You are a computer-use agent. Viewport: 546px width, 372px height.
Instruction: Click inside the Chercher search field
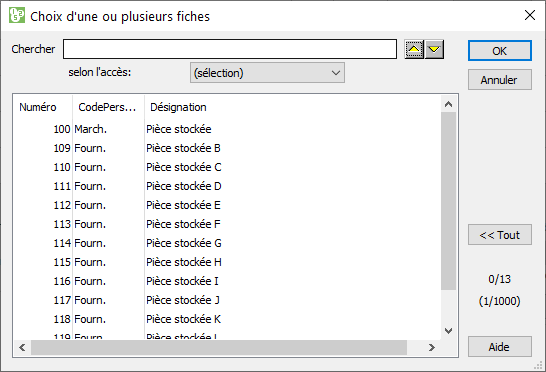[x=230, y=49]
